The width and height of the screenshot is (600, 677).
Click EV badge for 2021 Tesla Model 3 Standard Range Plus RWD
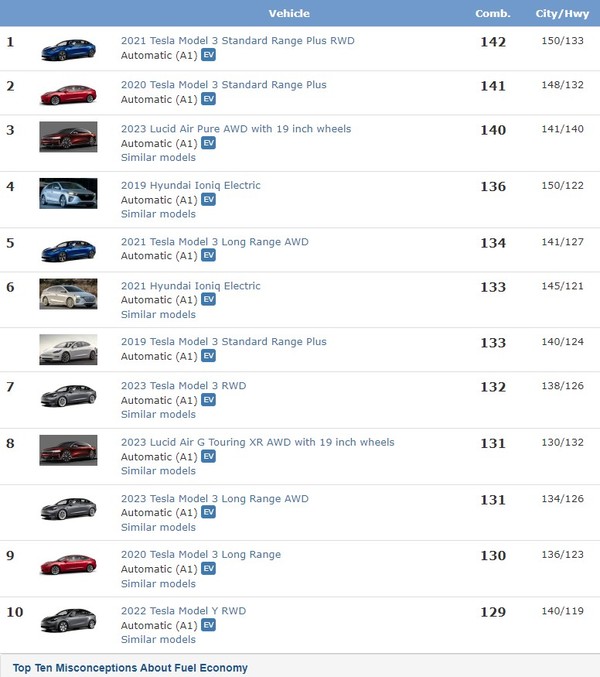coord(208,56)
